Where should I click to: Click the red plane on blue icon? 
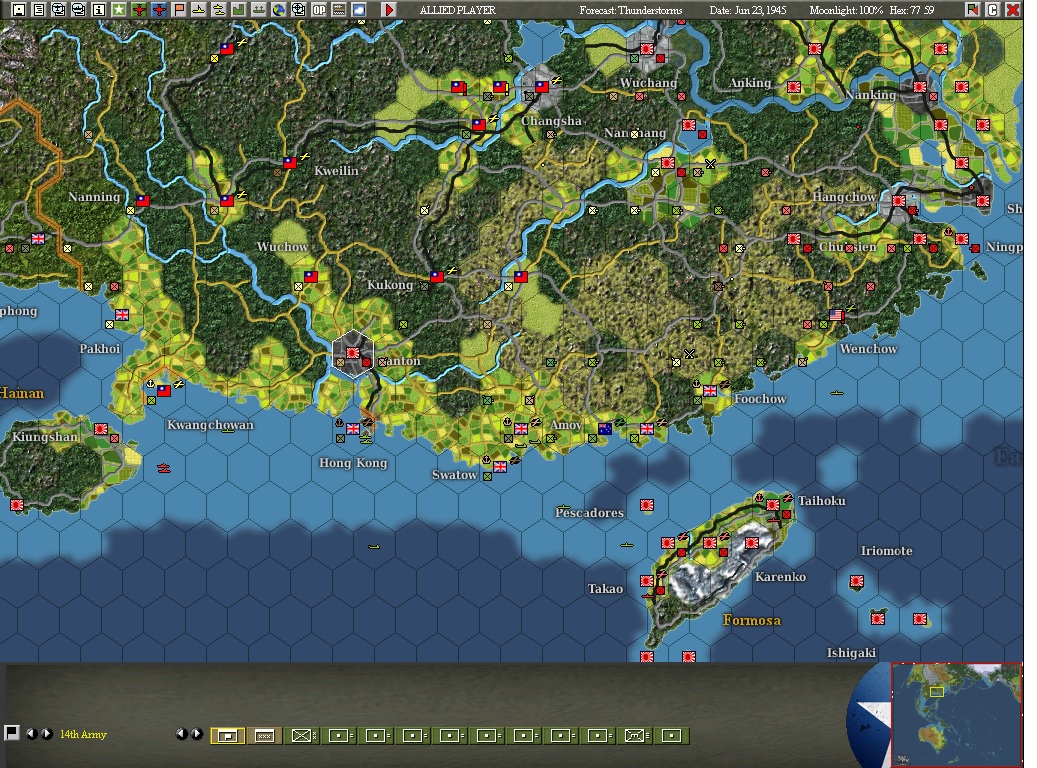pyautogui.click(x=159, y=9)
